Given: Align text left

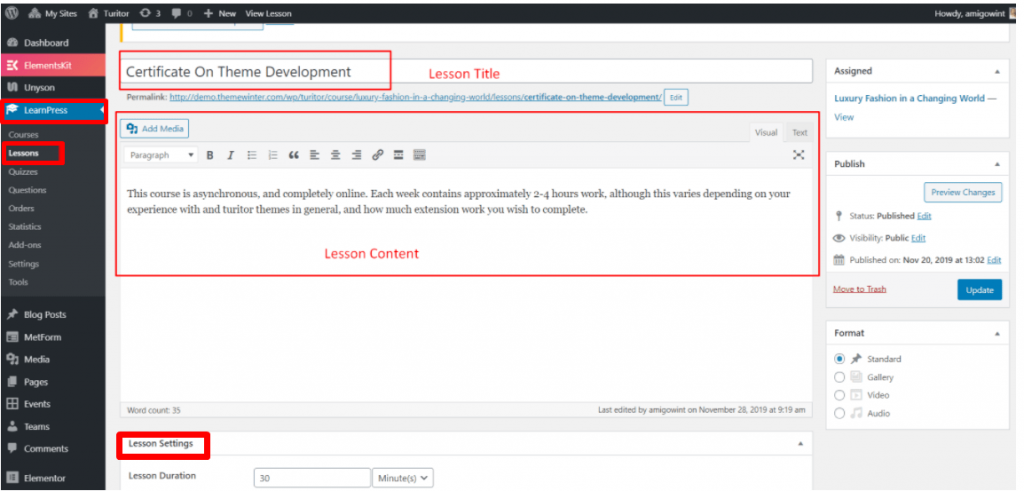Looking at the screenshot, I should coord(315,155).
